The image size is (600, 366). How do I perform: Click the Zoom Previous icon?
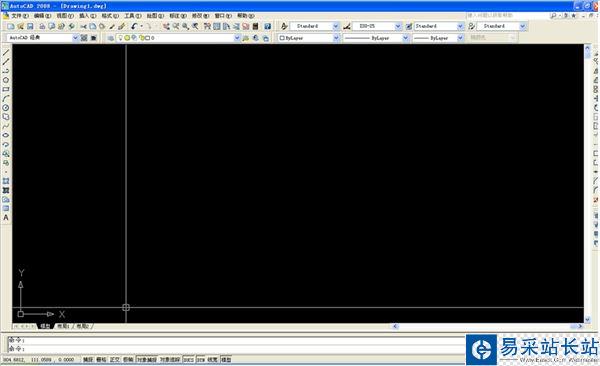coord(195,26)
